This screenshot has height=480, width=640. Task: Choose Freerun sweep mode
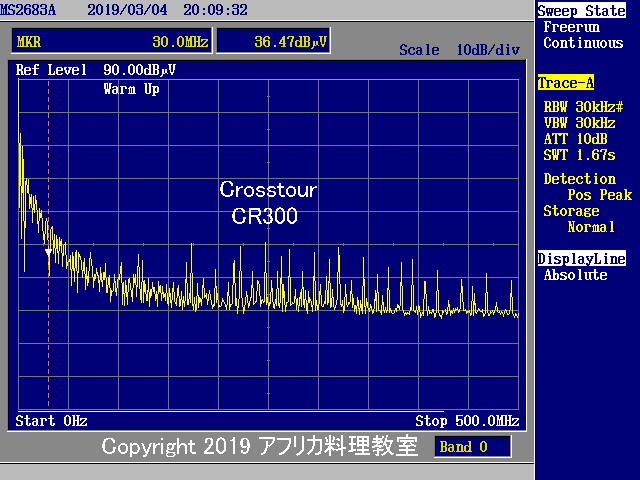[x=571, y=27]
